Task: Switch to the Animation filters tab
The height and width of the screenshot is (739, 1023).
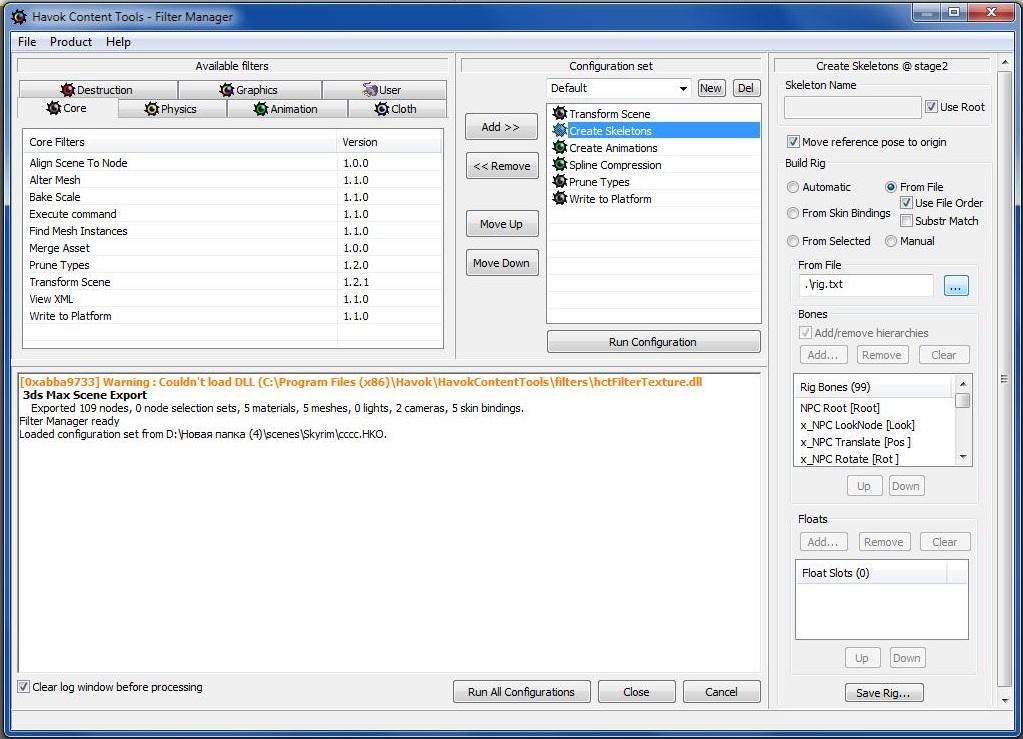Action: (287, 109)
